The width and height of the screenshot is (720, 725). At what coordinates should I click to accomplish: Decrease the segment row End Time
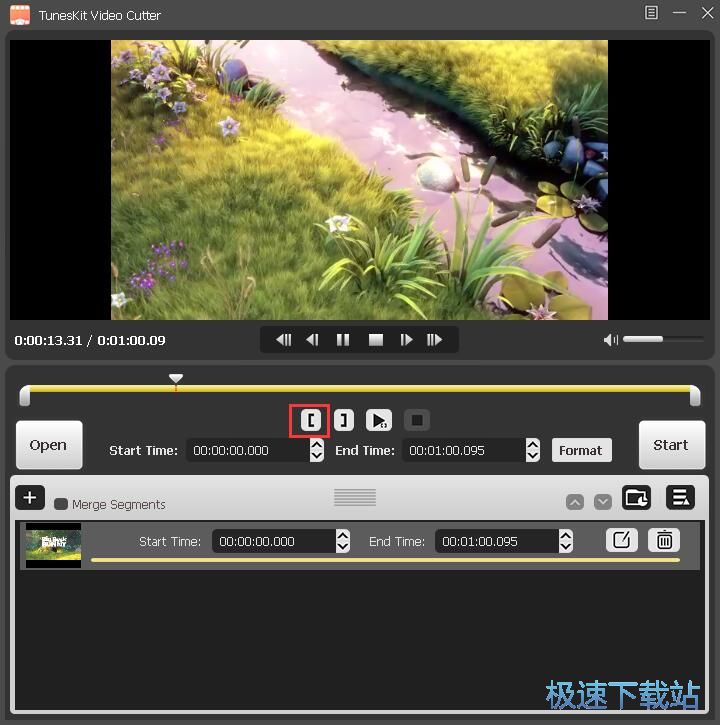point(566,547)
